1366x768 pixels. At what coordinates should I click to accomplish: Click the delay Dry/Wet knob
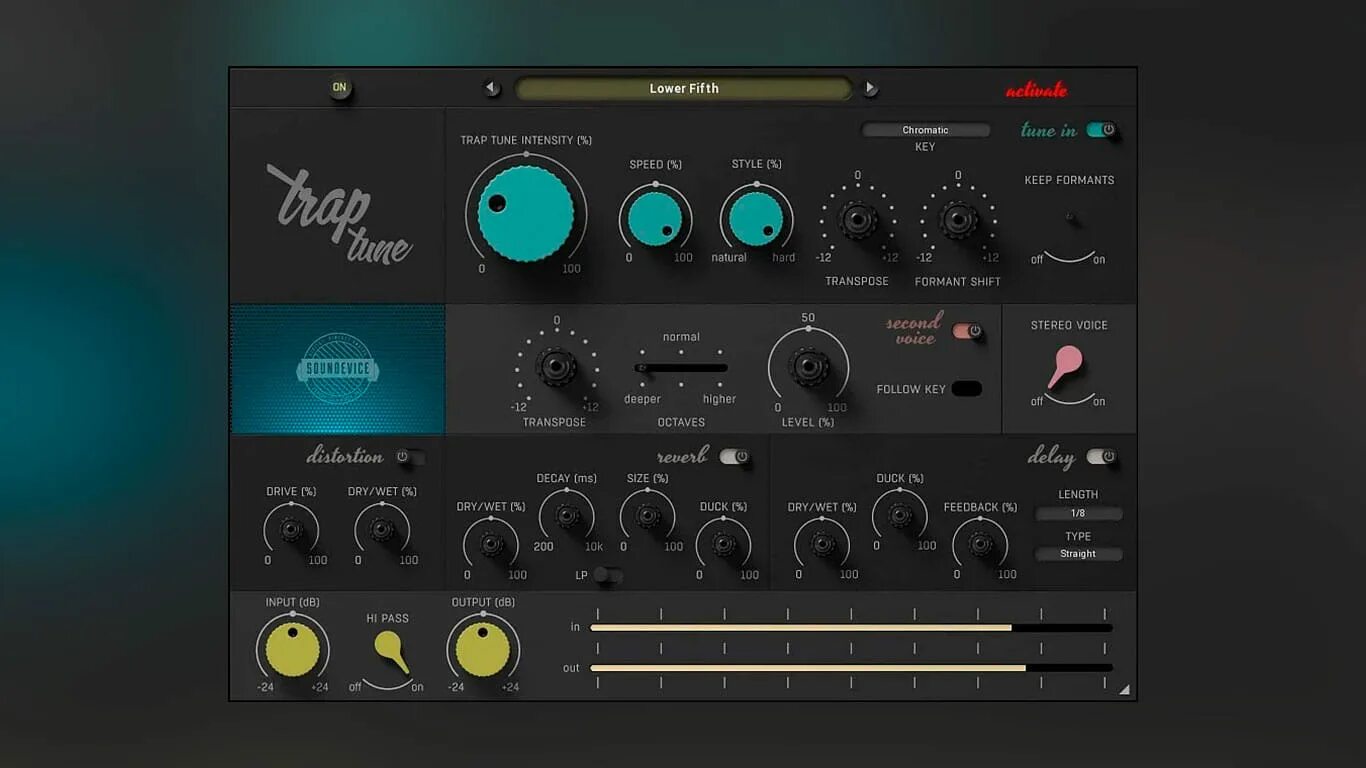pyautogui.click(x=823, y=544)
